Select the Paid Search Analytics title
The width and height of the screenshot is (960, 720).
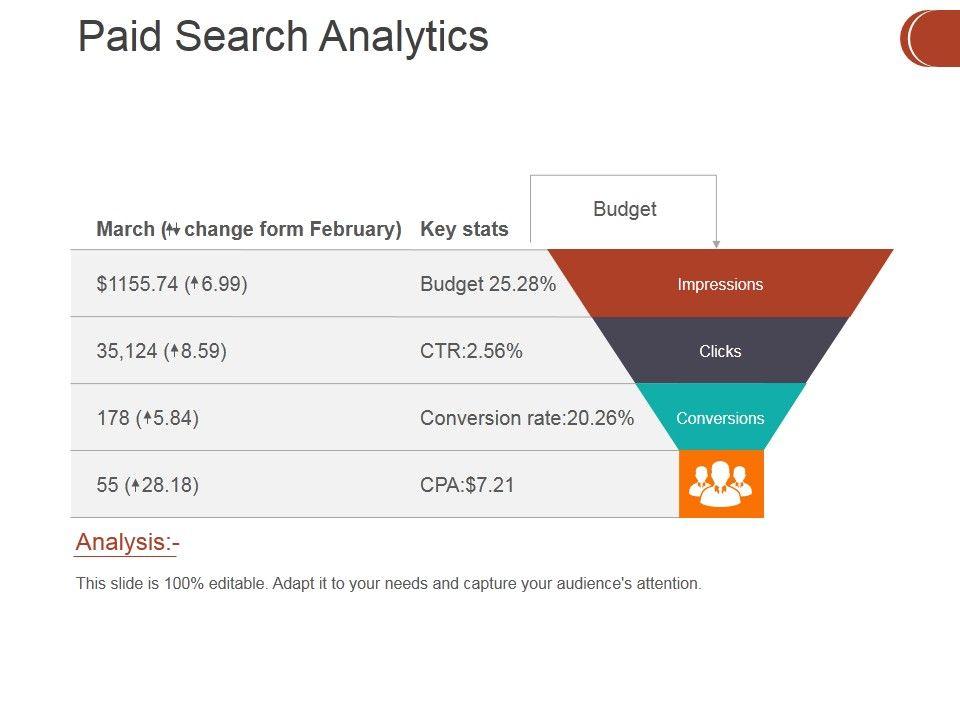coord(283,37)
